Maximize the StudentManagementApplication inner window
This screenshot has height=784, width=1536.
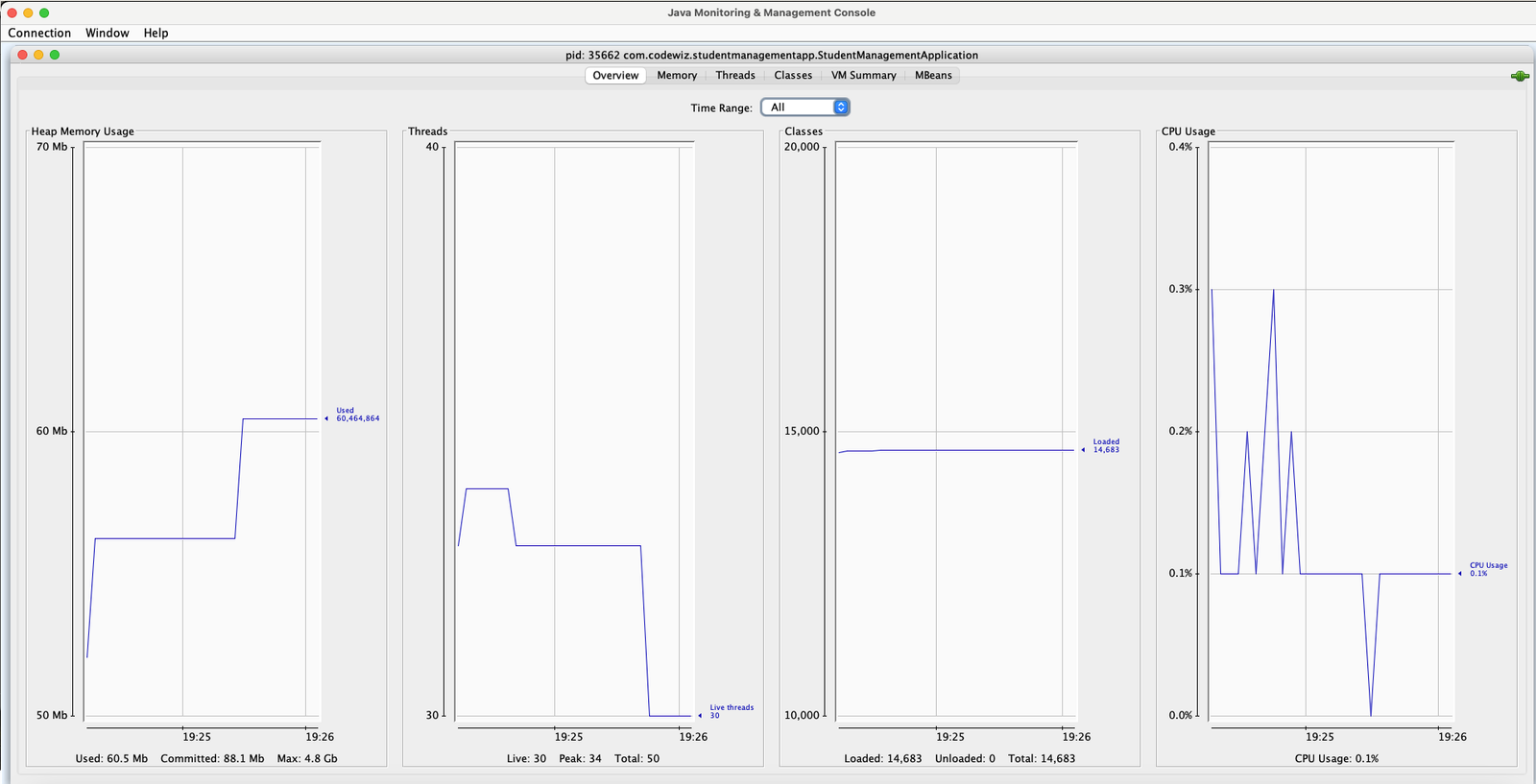pos(55,55)
